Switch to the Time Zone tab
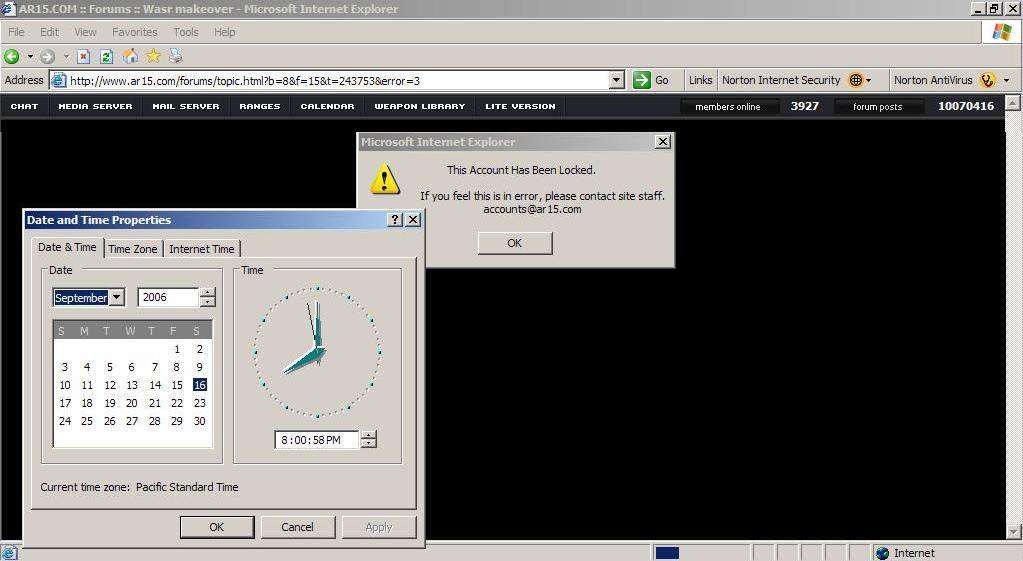 coord(132,249)
